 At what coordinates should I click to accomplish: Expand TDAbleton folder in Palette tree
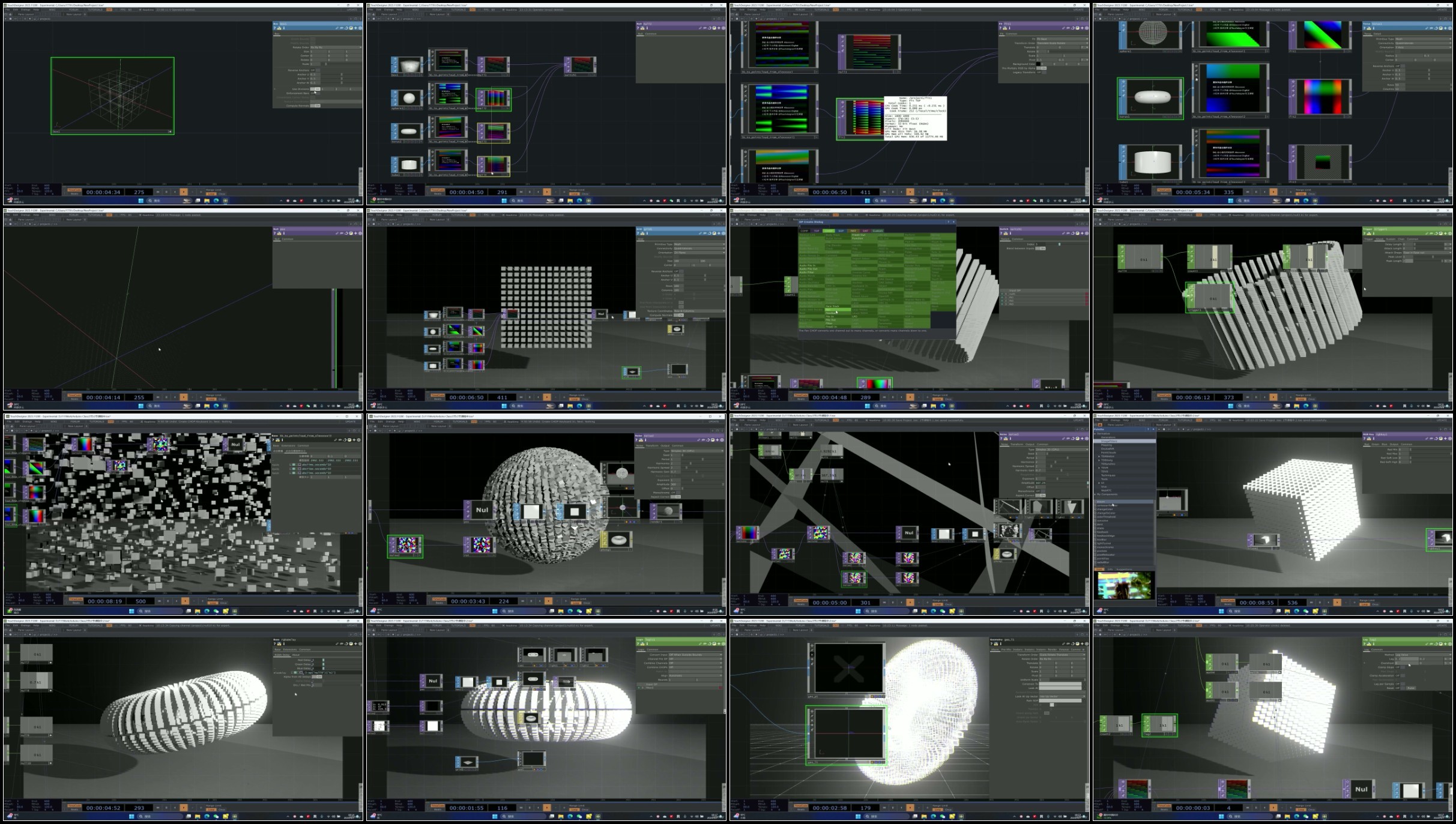coord(1099,456)
